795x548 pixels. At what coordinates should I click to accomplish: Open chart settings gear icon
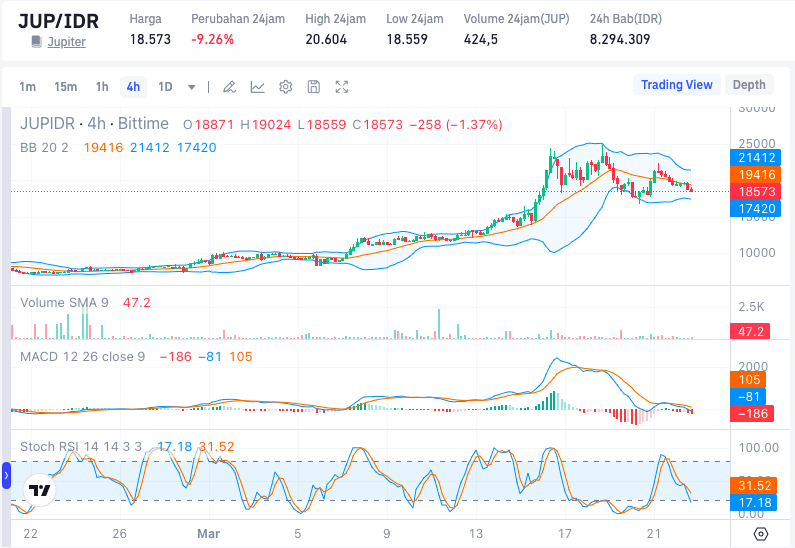(285, 87)
